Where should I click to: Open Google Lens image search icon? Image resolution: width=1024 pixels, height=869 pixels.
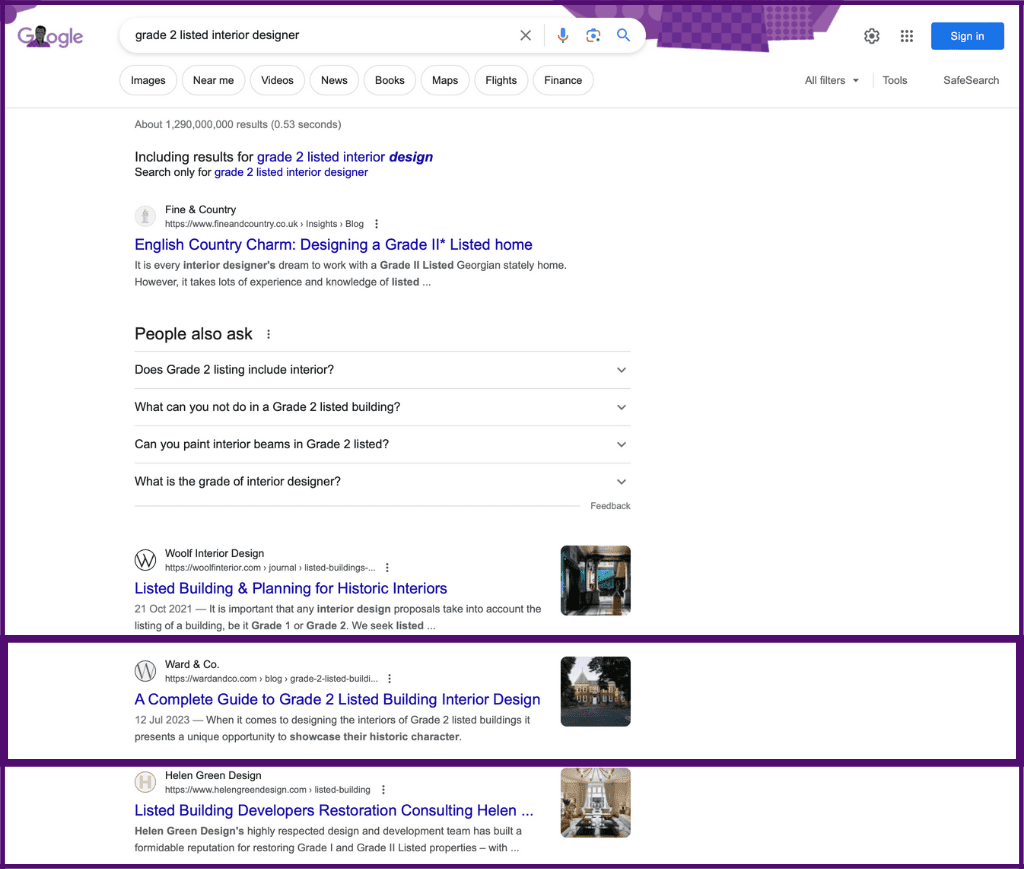click(593, 36)
